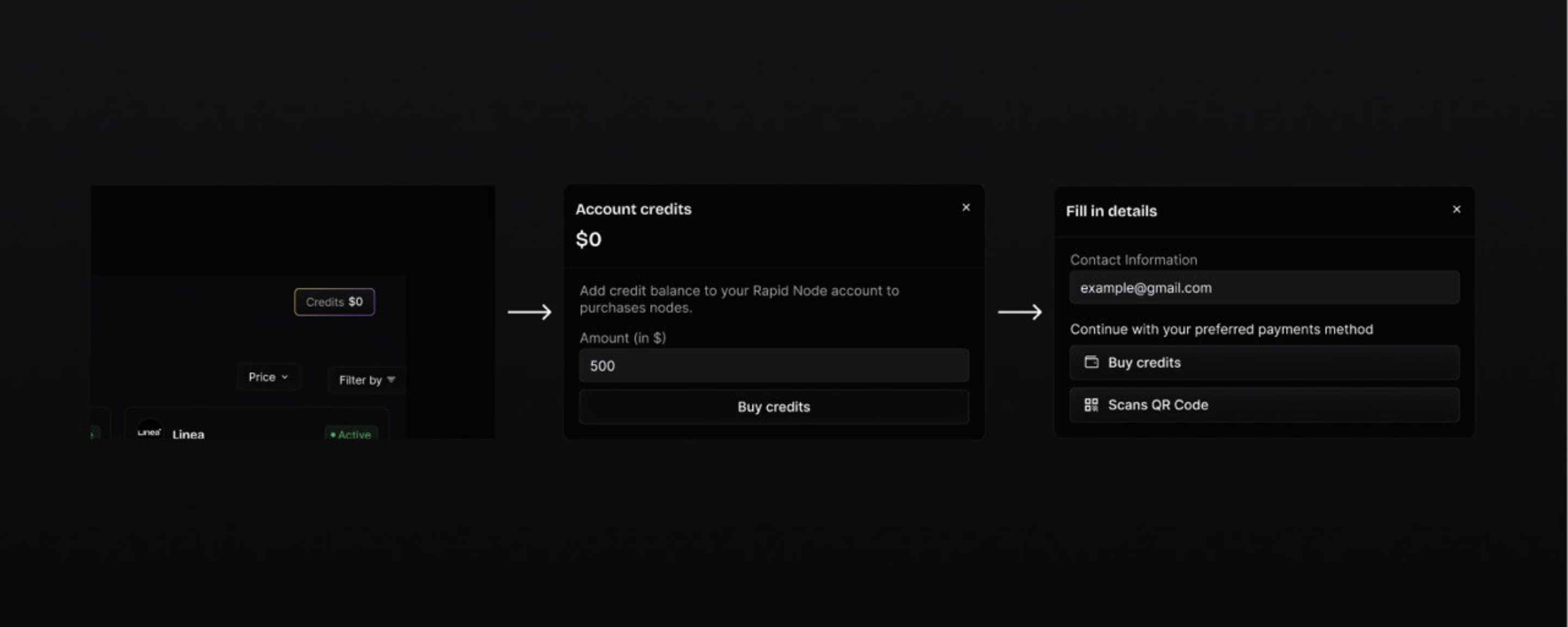
Task: Click the Credits $0 button
Action: (x=334, y=302)
